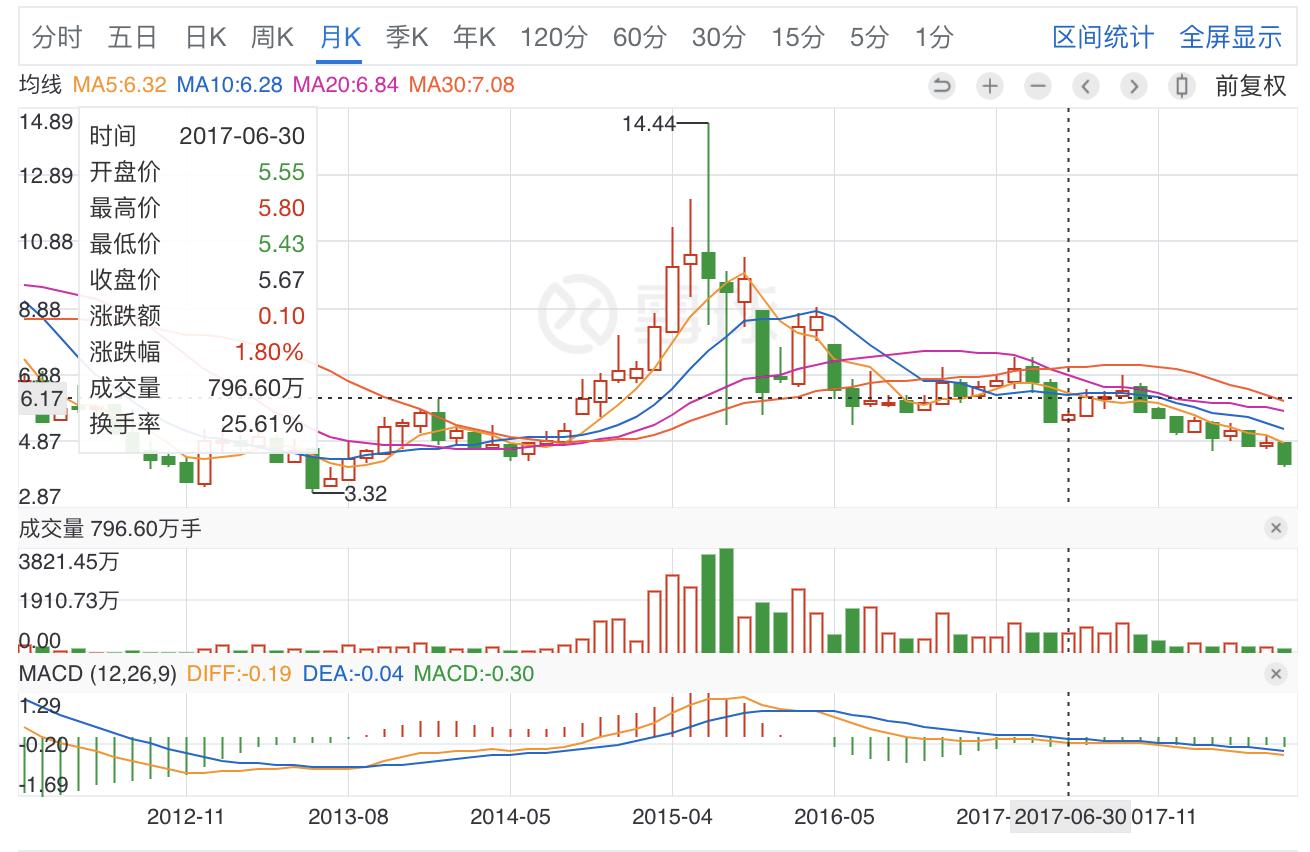Click the 换手率 25.61% tooltip row

click(x=197, y=424)
